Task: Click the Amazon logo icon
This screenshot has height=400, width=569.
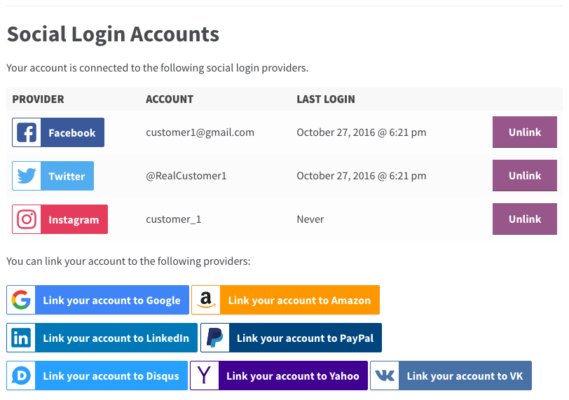Action: tap(206, 300)
